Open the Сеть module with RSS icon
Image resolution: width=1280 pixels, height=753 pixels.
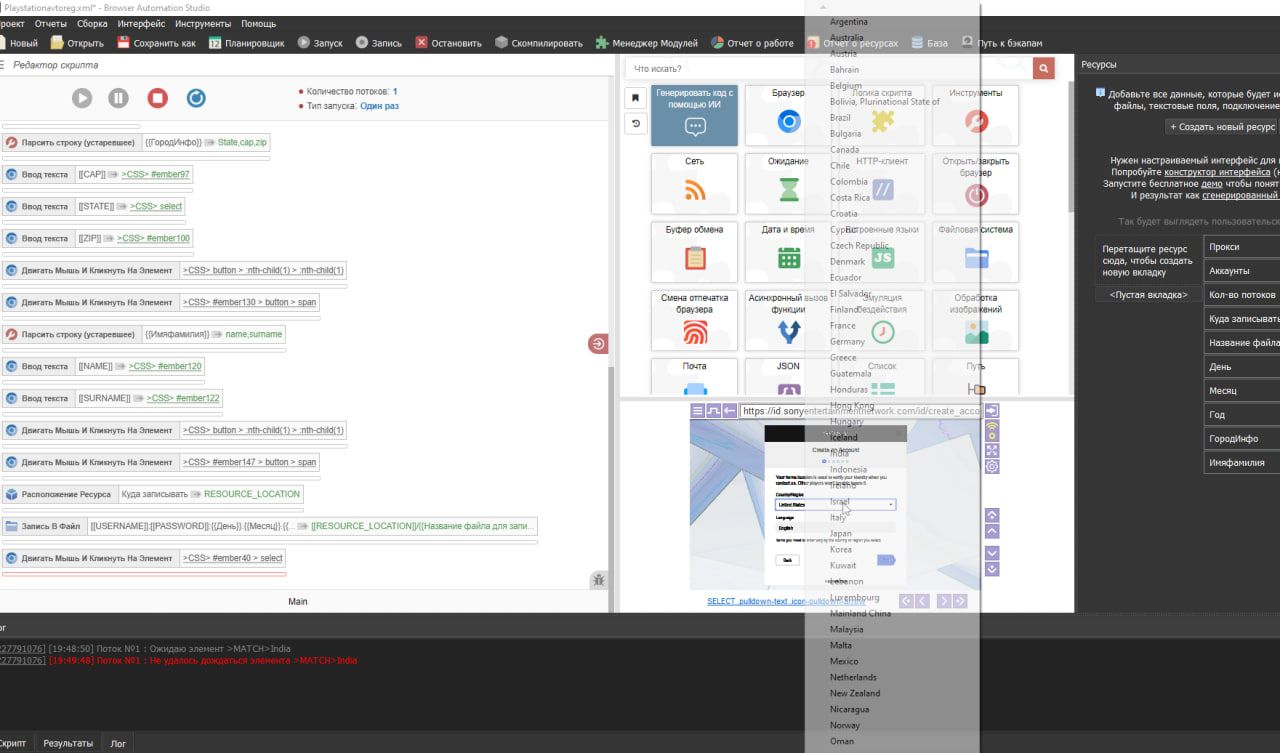pos(695,182)
